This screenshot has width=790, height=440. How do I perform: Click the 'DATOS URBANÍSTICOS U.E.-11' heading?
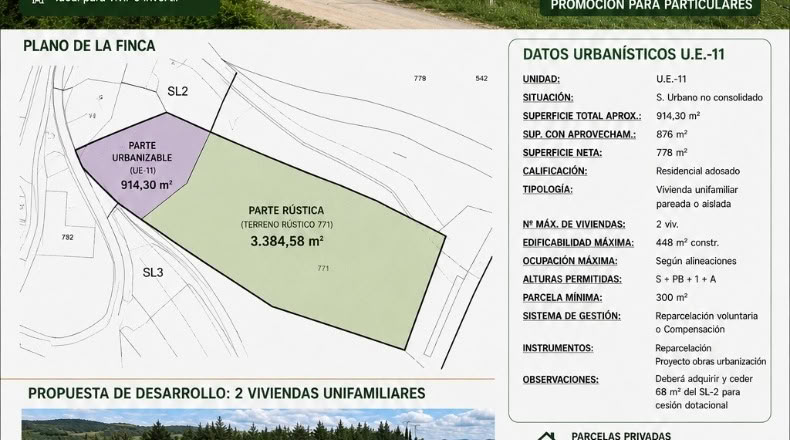click(x=624, y=54)
